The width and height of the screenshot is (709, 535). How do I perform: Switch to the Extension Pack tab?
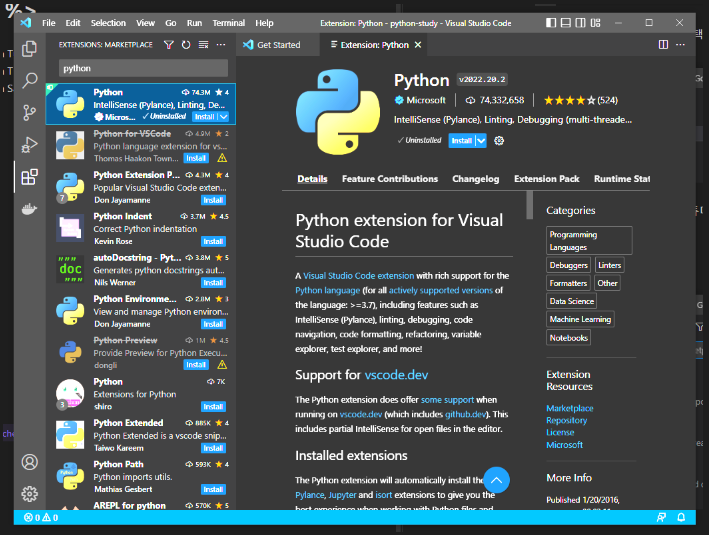546,179
